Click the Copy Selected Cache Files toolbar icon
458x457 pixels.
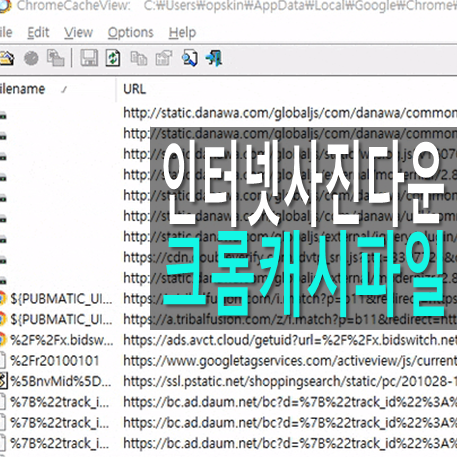click(x=55, y=58)
